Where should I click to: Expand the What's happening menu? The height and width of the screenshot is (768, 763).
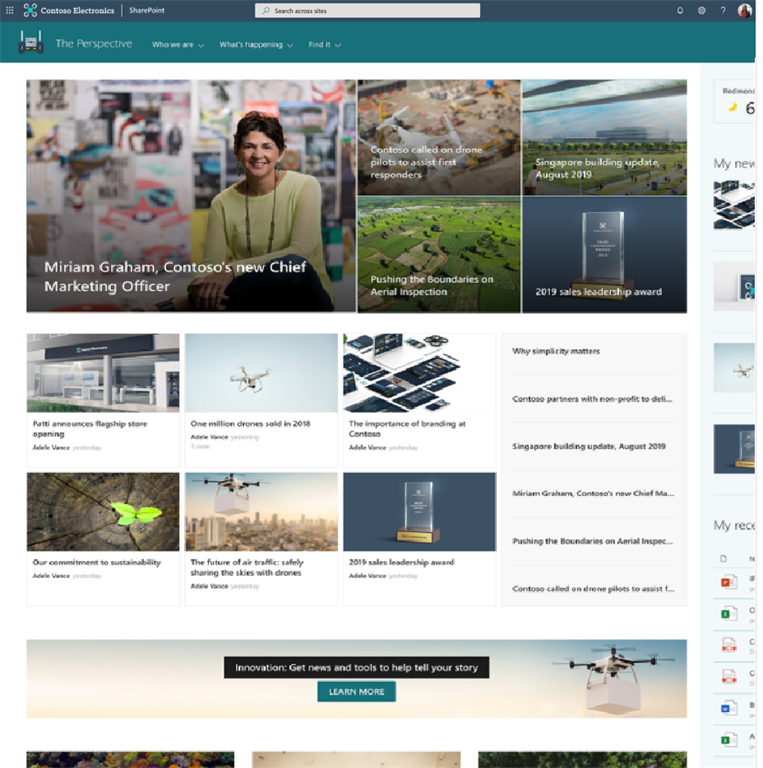256,45
